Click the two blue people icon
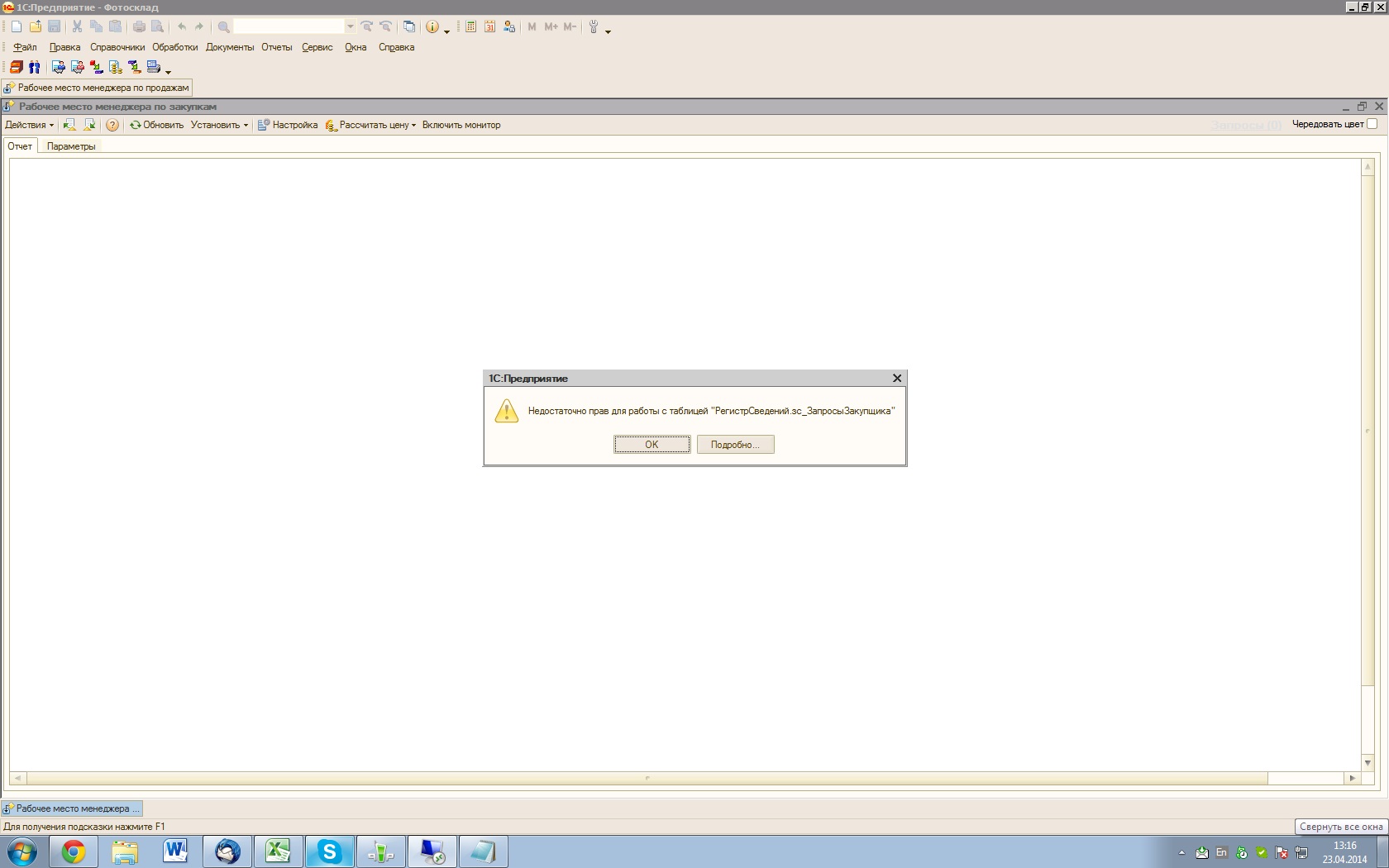 tap(35, 67)
